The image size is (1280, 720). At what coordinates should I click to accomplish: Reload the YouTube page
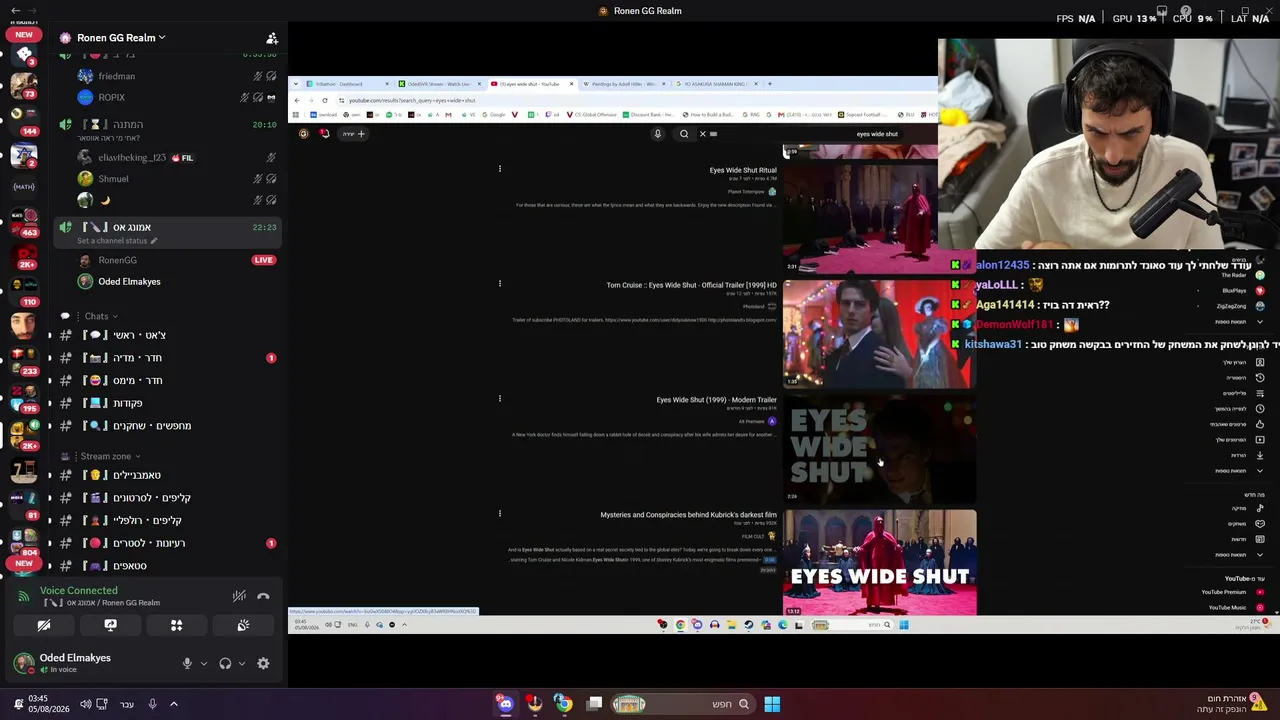click(x=324, y=100)
